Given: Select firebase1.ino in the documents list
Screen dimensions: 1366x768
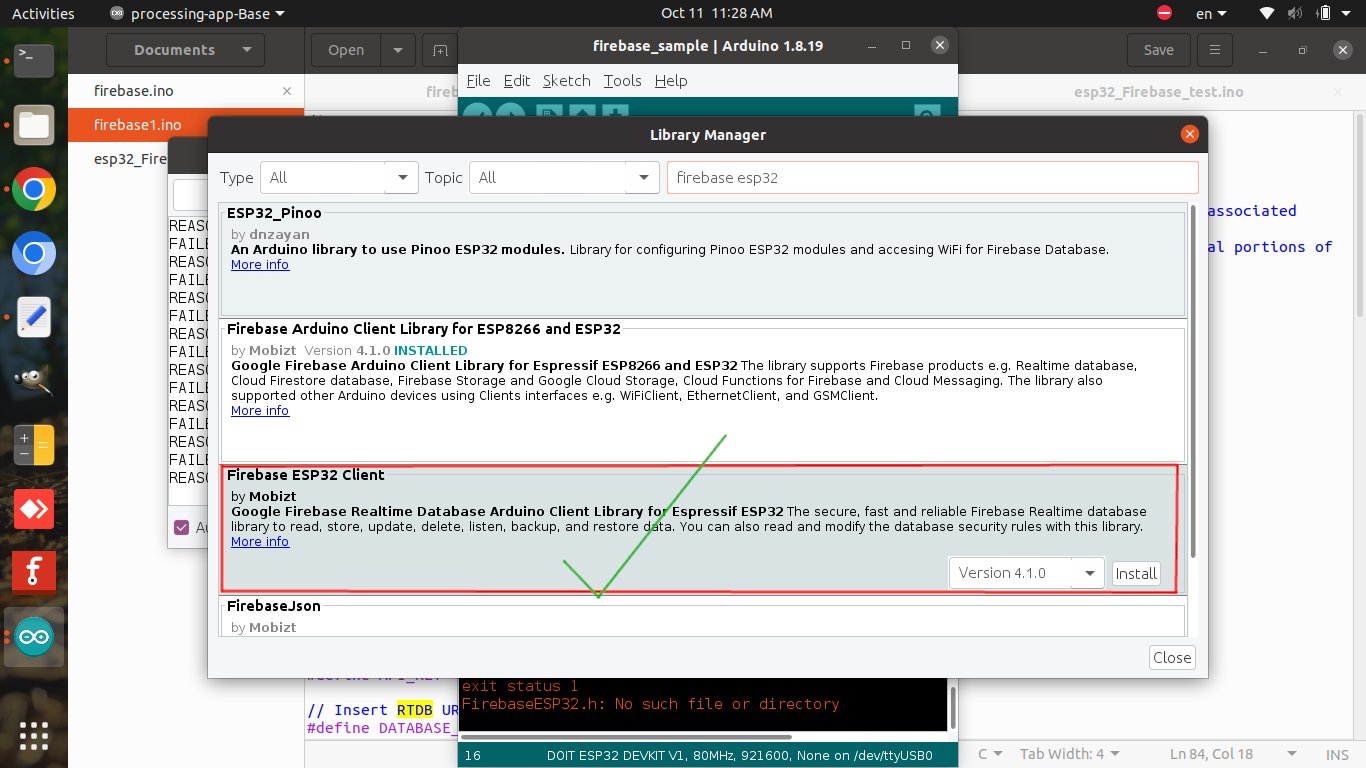Looking at the screenshot, I should coord(186,125).
